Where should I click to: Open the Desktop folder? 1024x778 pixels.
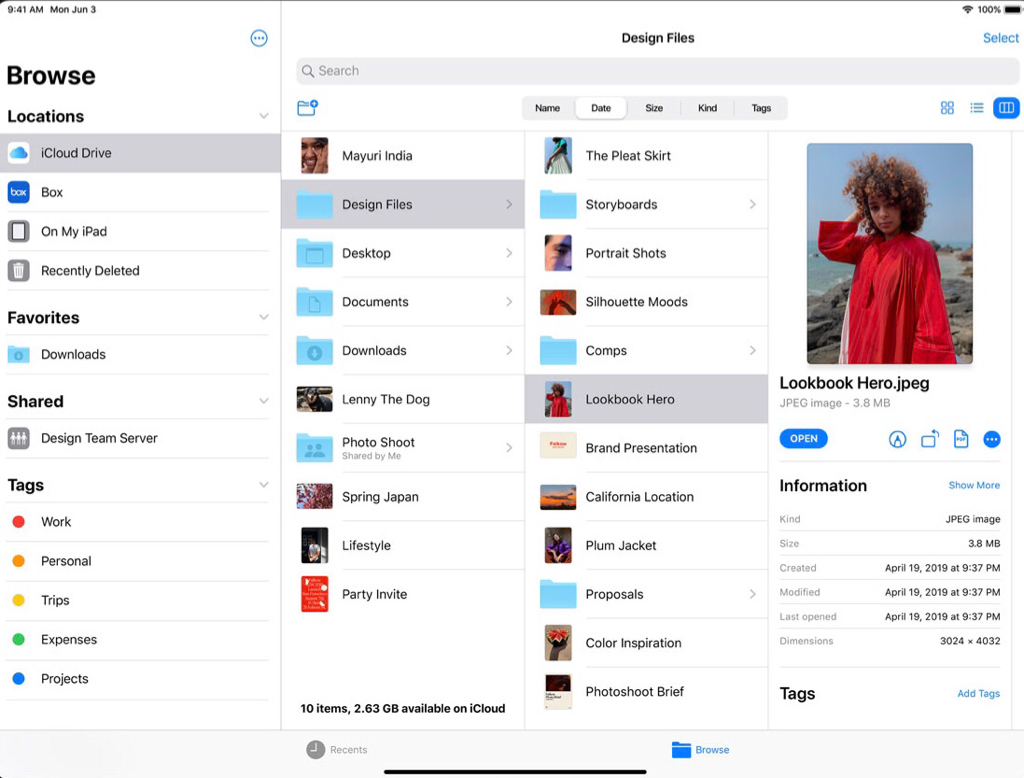pyautogui.click(x=403, y=253)
